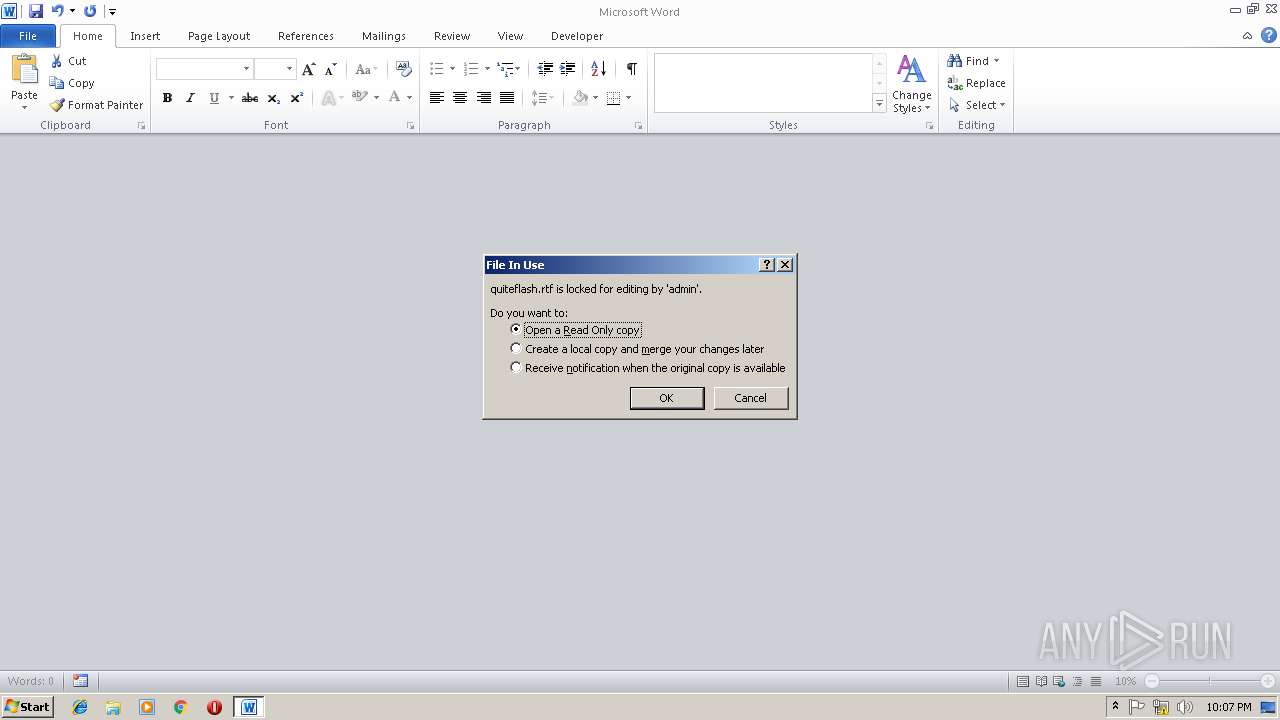This screenshot has width=1280, height=720.
Task: Switch to the References tab
Action: tap(306, 36)
